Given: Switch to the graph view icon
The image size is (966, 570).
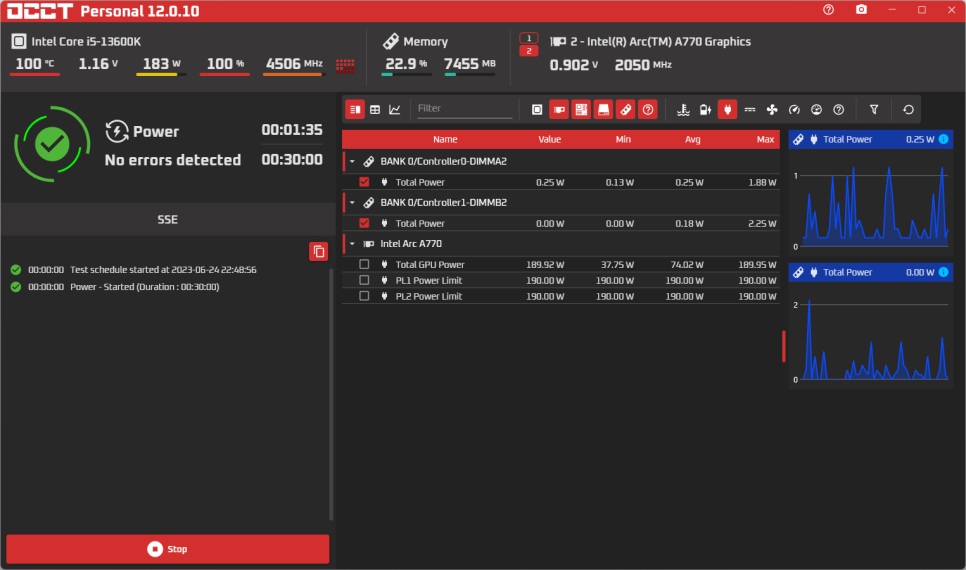Looking at the screenshot, I should click(x=395, y=110).
